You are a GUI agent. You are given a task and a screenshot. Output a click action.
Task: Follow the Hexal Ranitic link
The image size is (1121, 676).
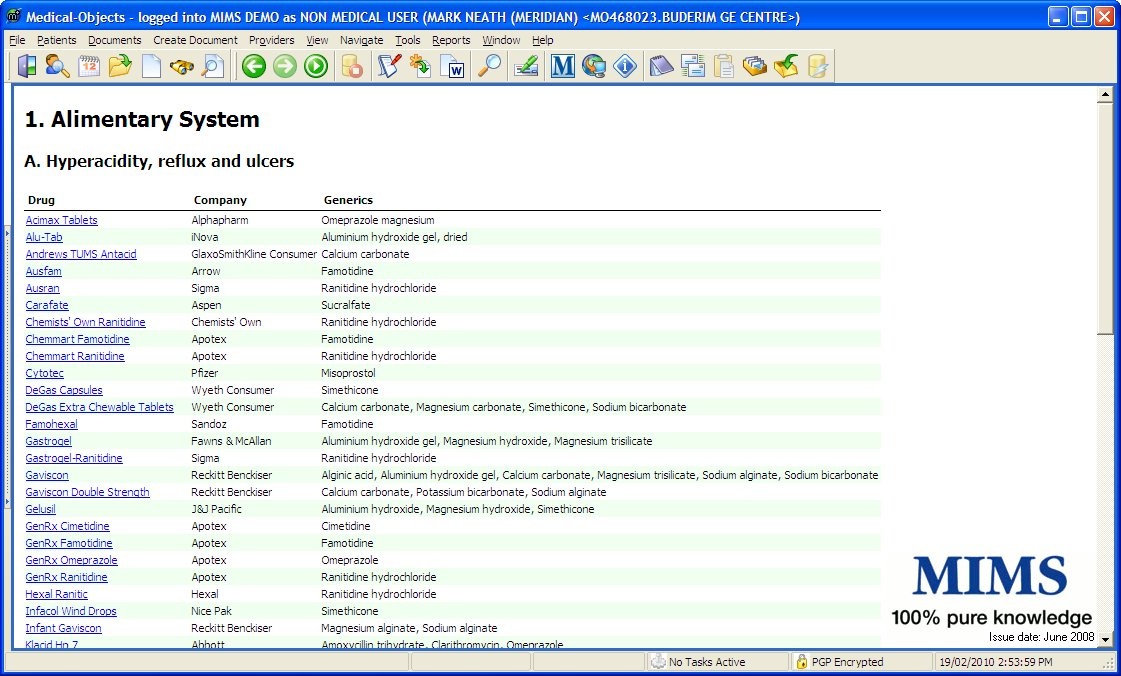pyautogui.click(x=56, y=594)
